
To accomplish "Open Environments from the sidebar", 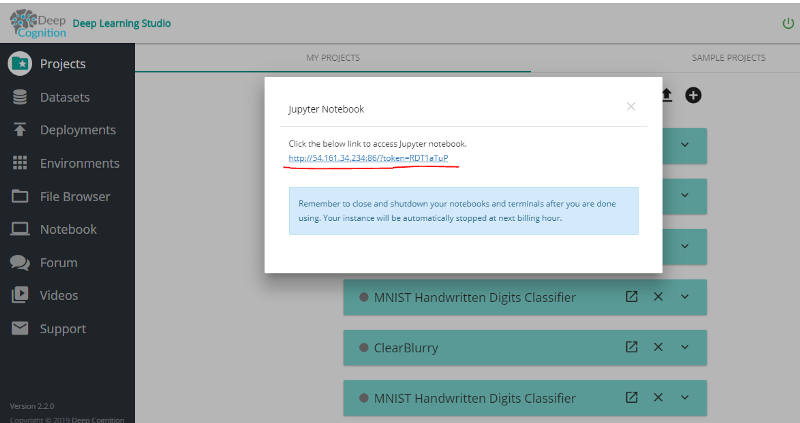I will 65,163.
